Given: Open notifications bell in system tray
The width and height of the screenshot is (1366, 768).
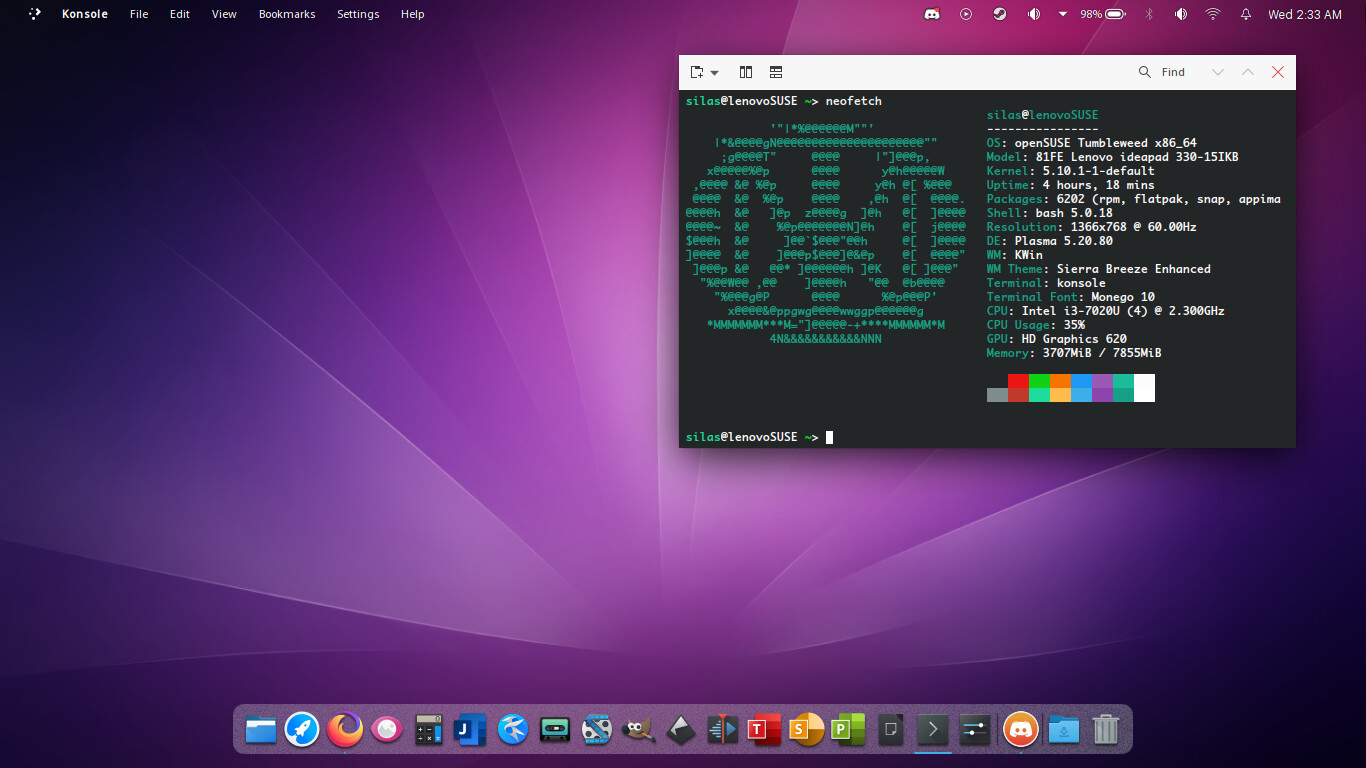Looking at the screenshot, I should point(1246,14).
